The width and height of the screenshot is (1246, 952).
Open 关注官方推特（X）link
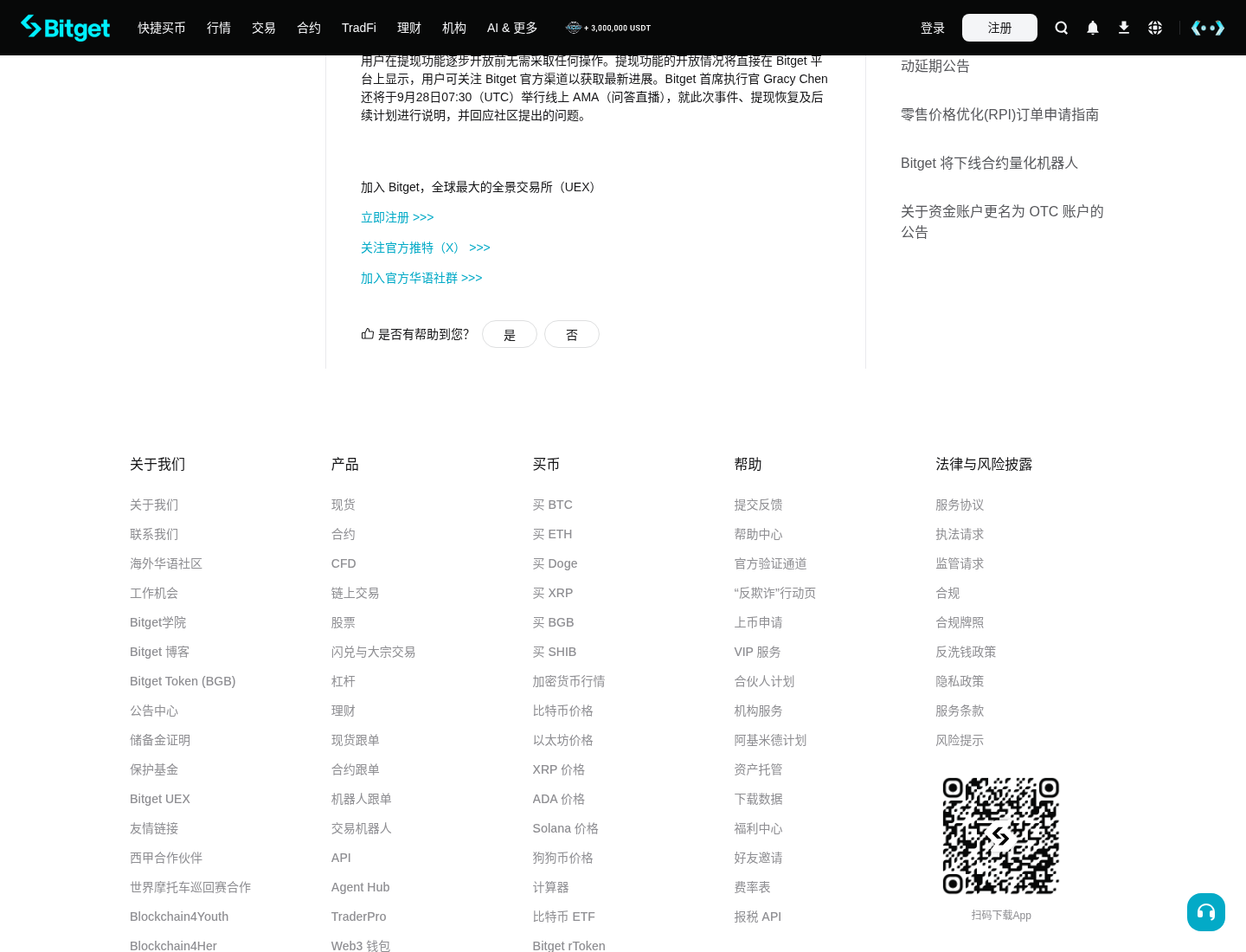(x=426, y=248)
